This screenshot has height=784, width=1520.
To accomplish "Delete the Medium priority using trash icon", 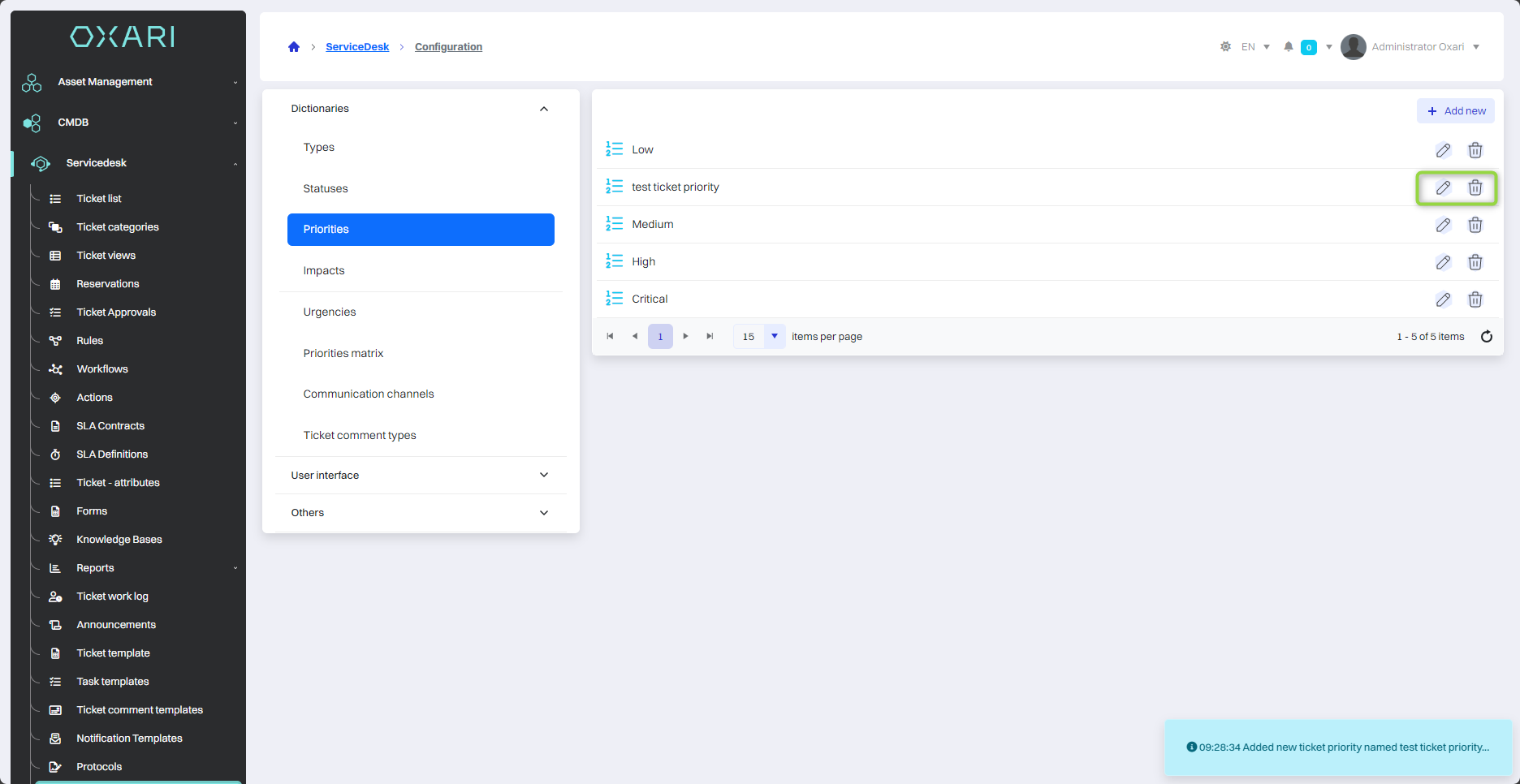I will click(1475, 225).
